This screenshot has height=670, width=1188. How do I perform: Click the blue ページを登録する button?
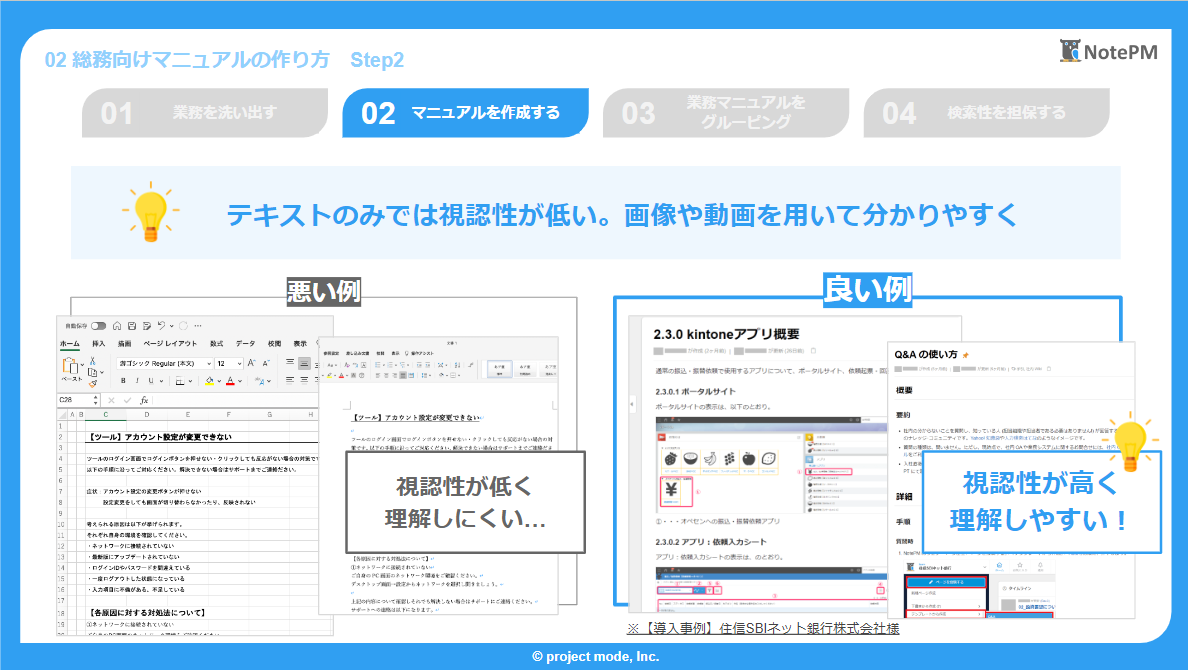[947, 582]
